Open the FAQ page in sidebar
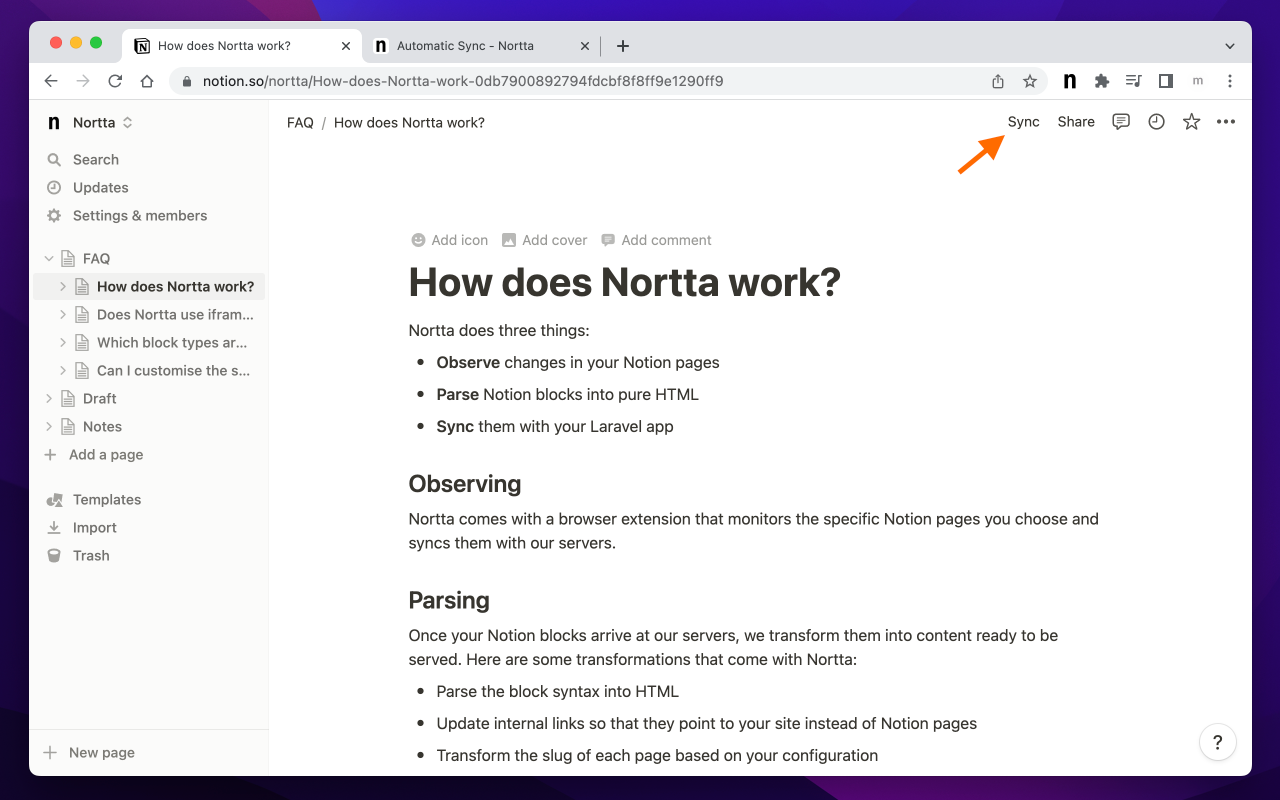The image size is (1280, 800). 96,259
